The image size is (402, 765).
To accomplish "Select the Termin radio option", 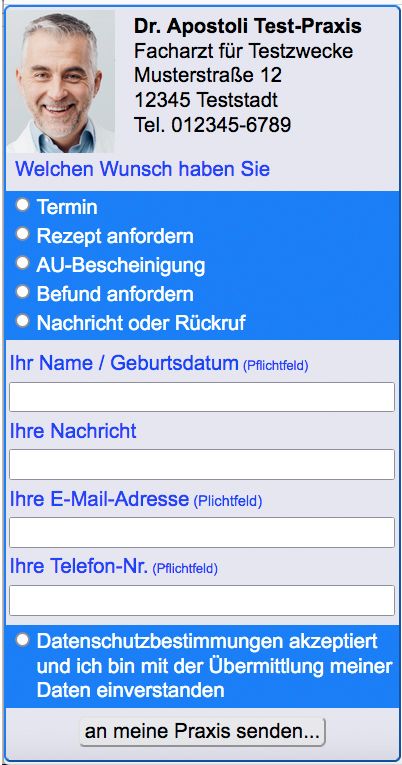I will point(22,205).
